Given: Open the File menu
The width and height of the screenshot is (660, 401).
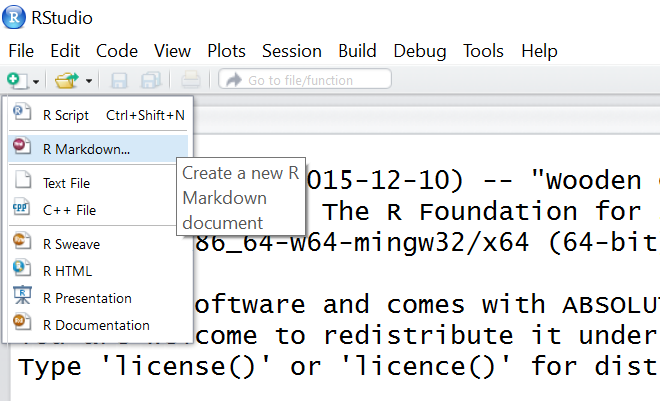Looking at the screenshot, I should click(x=21, y=51).
